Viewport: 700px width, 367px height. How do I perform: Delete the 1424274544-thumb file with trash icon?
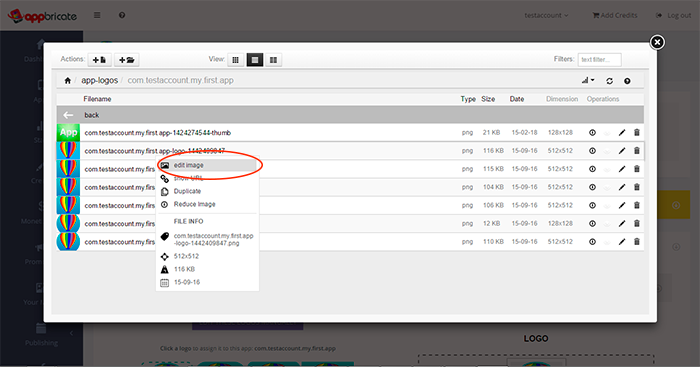tap(637, 133)
